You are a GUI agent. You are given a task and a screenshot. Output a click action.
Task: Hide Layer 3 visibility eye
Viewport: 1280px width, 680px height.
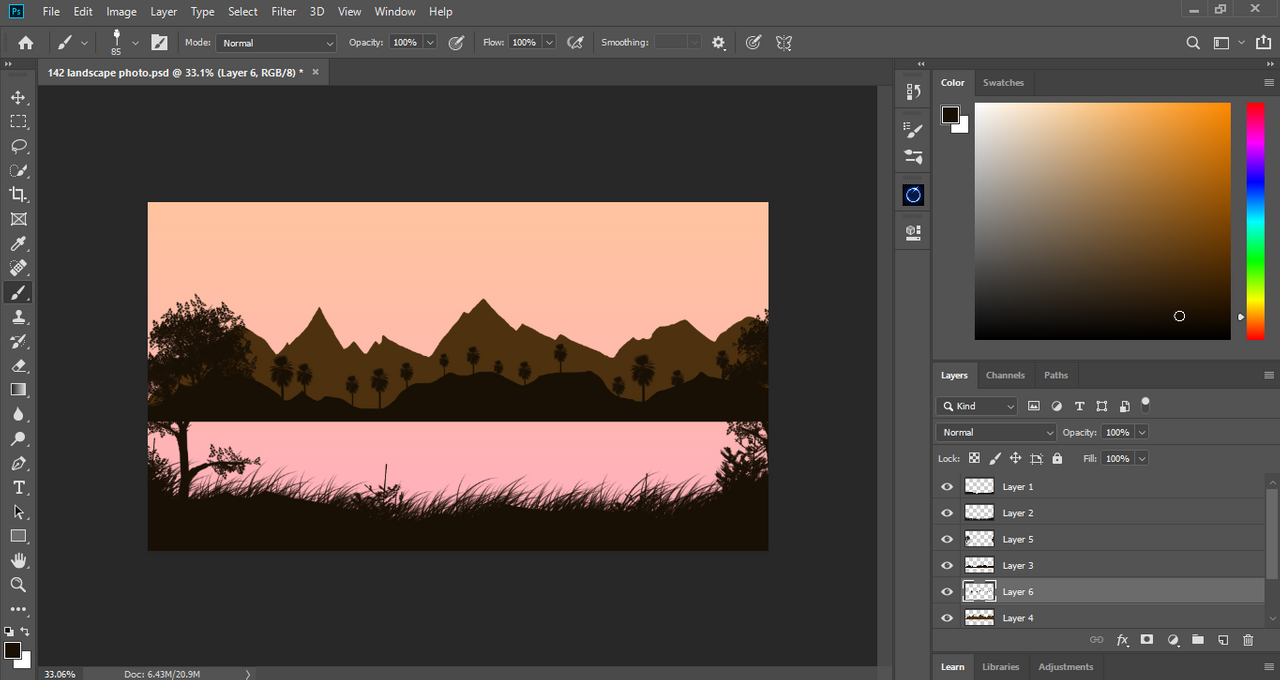(x=947, y=565)
